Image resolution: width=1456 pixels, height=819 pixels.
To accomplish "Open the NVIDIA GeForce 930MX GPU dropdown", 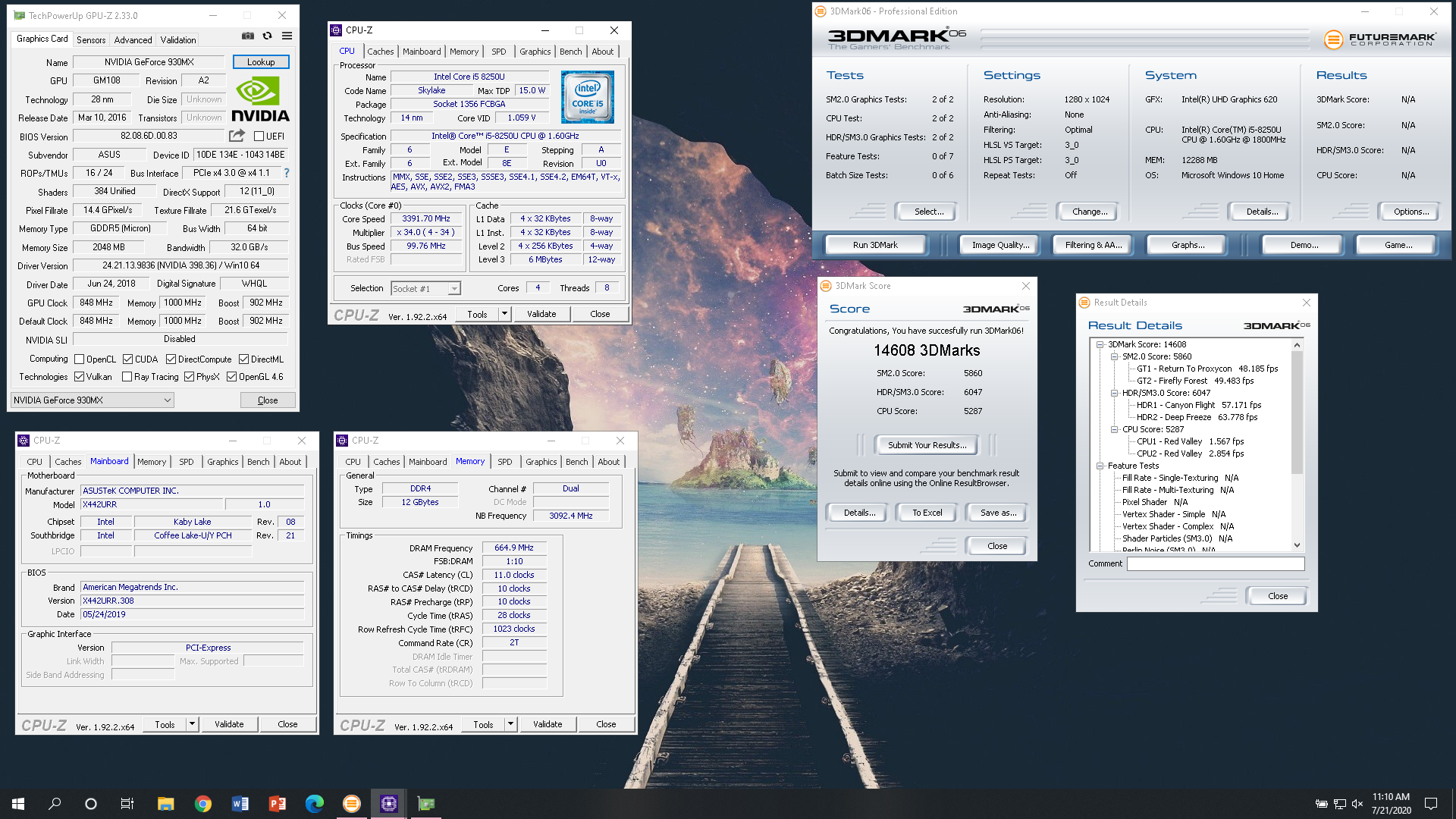I will pyautogui.click(x=93, y=400).
